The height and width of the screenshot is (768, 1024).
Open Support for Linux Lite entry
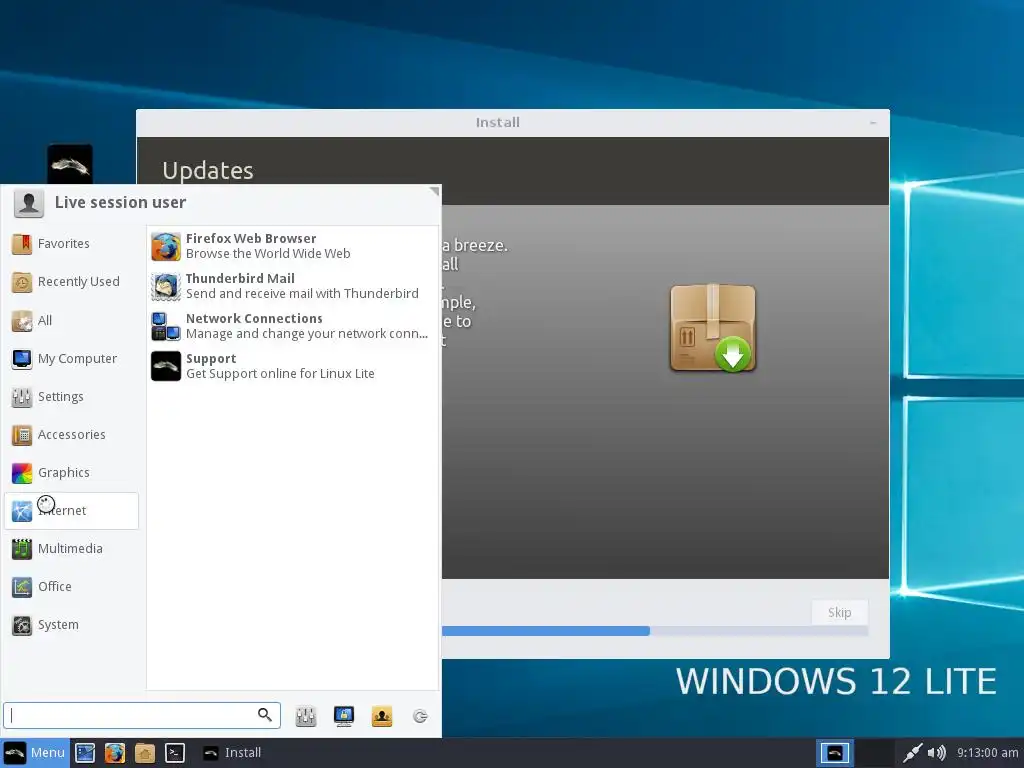pyautogui.click(x=293, y=366)
